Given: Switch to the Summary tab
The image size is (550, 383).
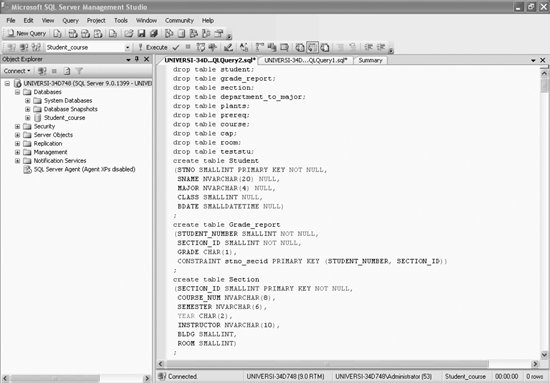Looking at the screenshot, I should click(370, 60).
